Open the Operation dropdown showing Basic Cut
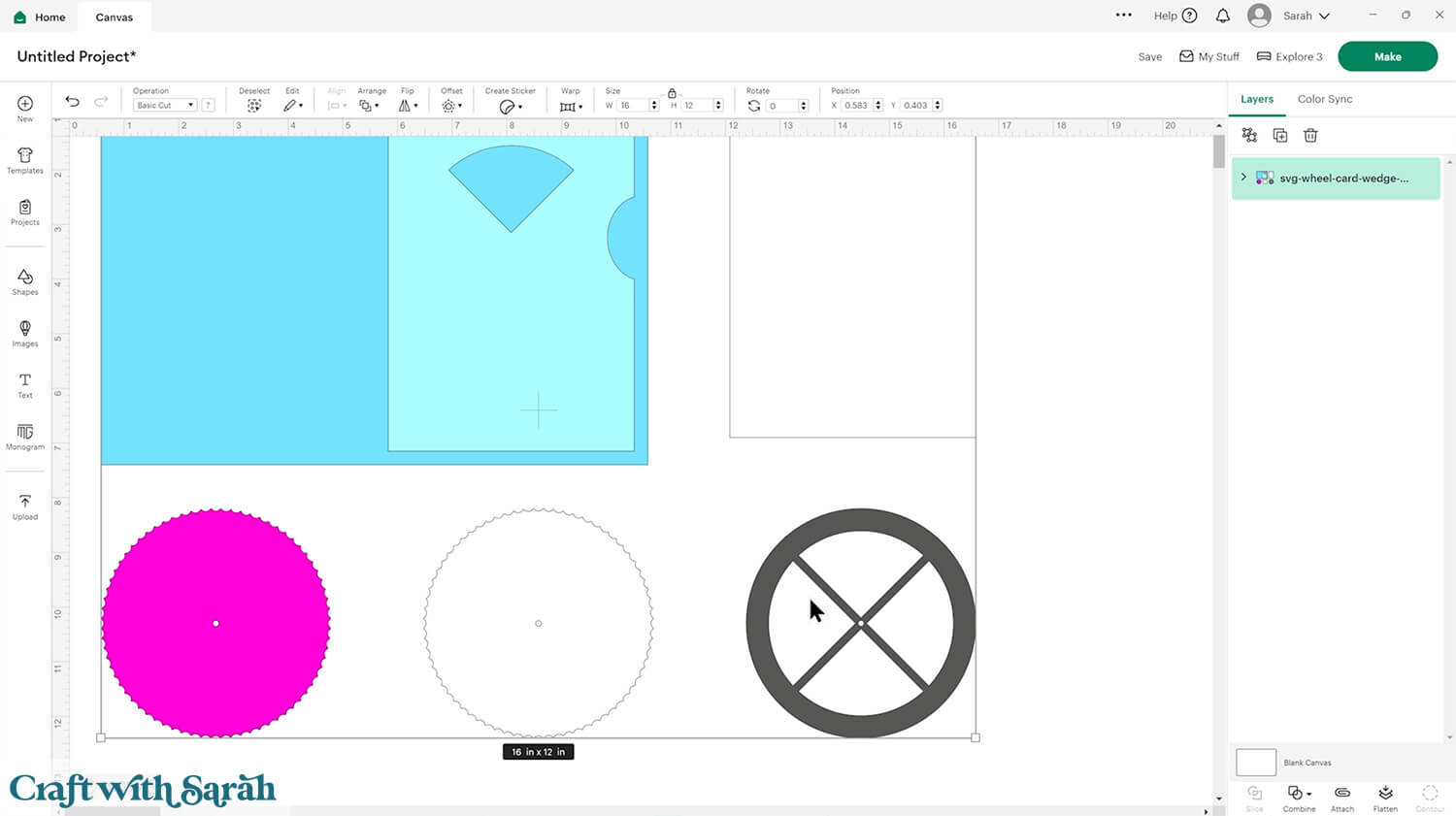The width and height of the screenshot is (1456, 816). 165,105
